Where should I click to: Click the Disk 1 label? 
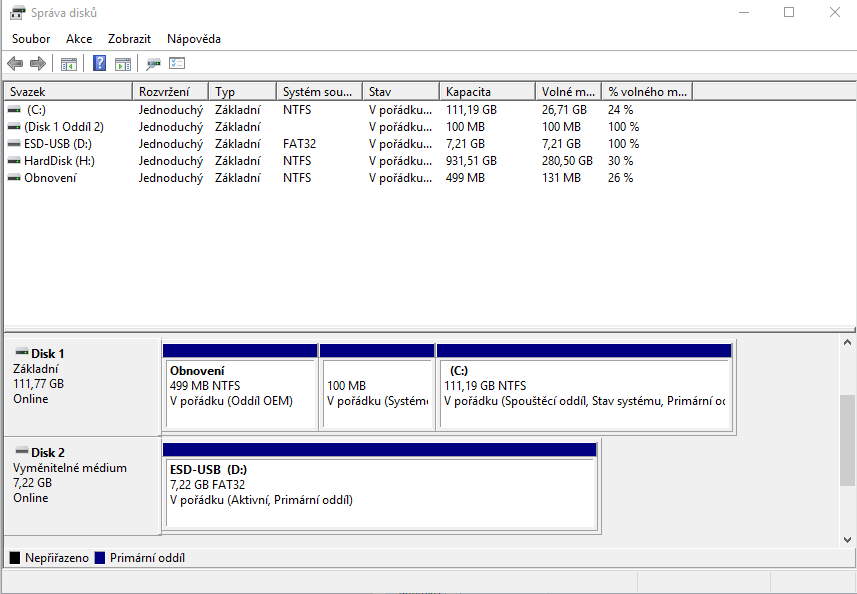(48, 354)
